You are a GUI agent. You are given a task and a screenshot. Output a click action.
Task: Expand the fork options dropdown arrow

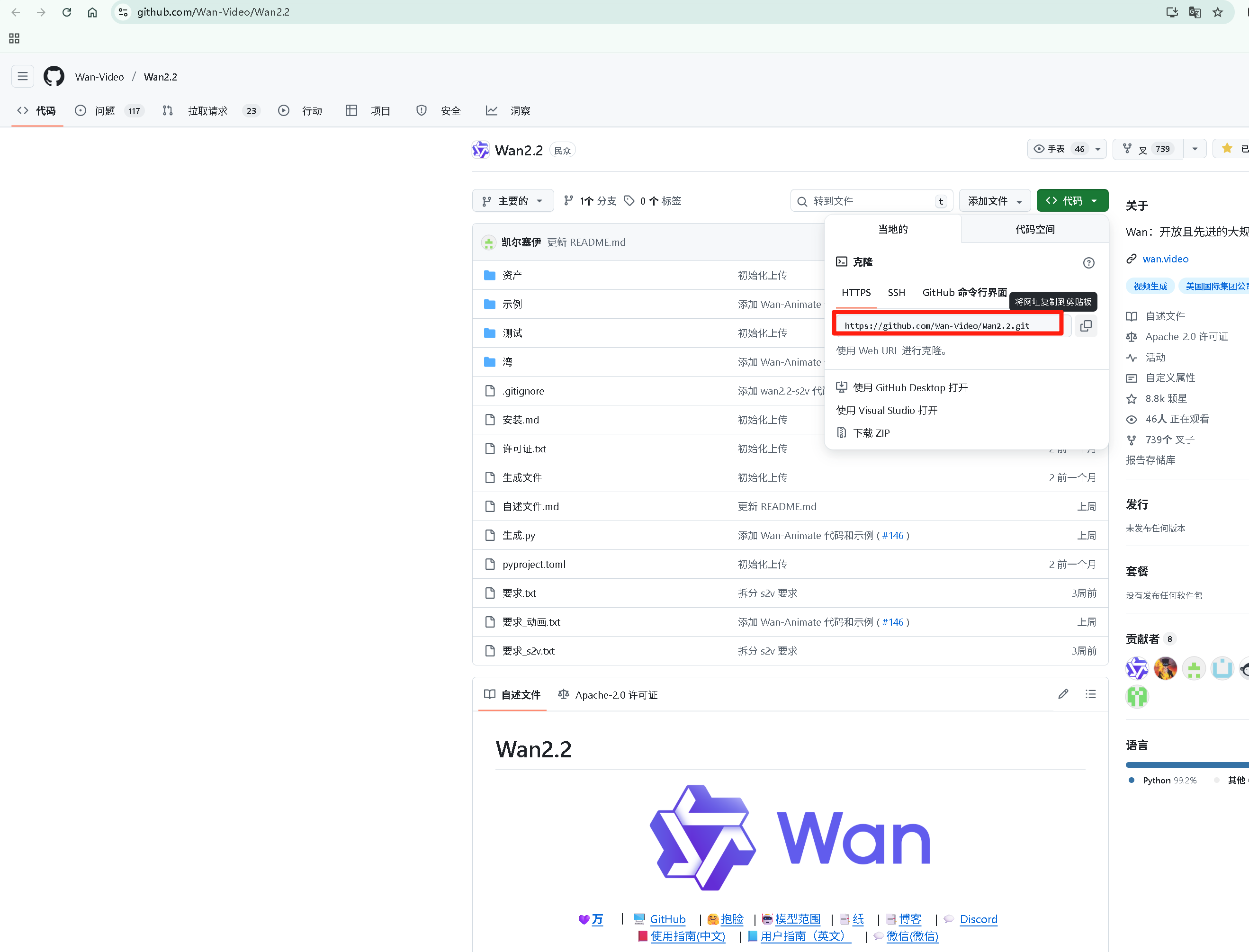1195,149
